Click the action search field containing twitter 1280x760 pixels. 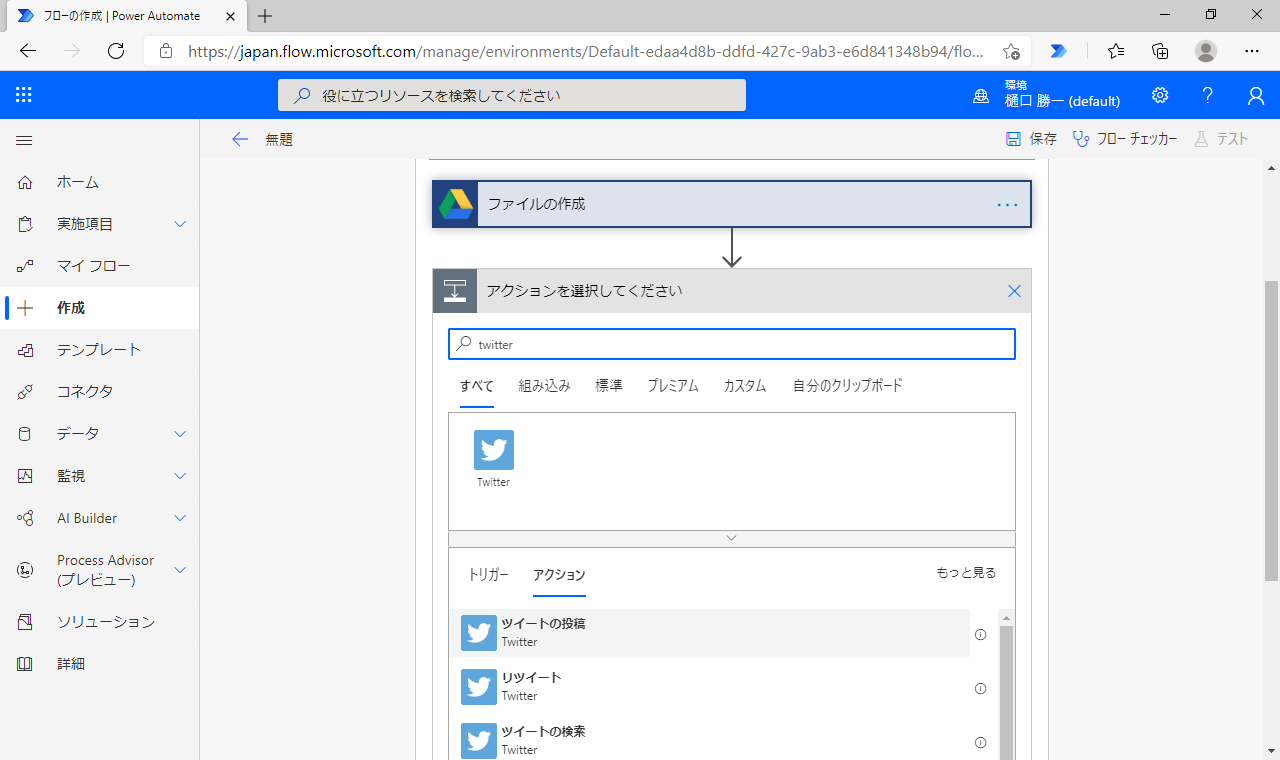(732, 344)
